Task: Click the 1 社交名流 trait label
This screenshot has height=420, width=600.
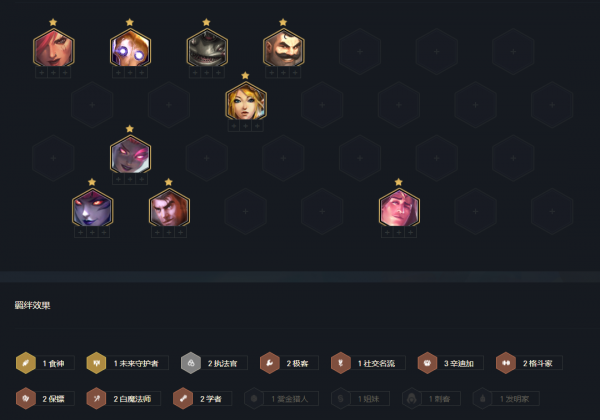Action: [376, 363]
